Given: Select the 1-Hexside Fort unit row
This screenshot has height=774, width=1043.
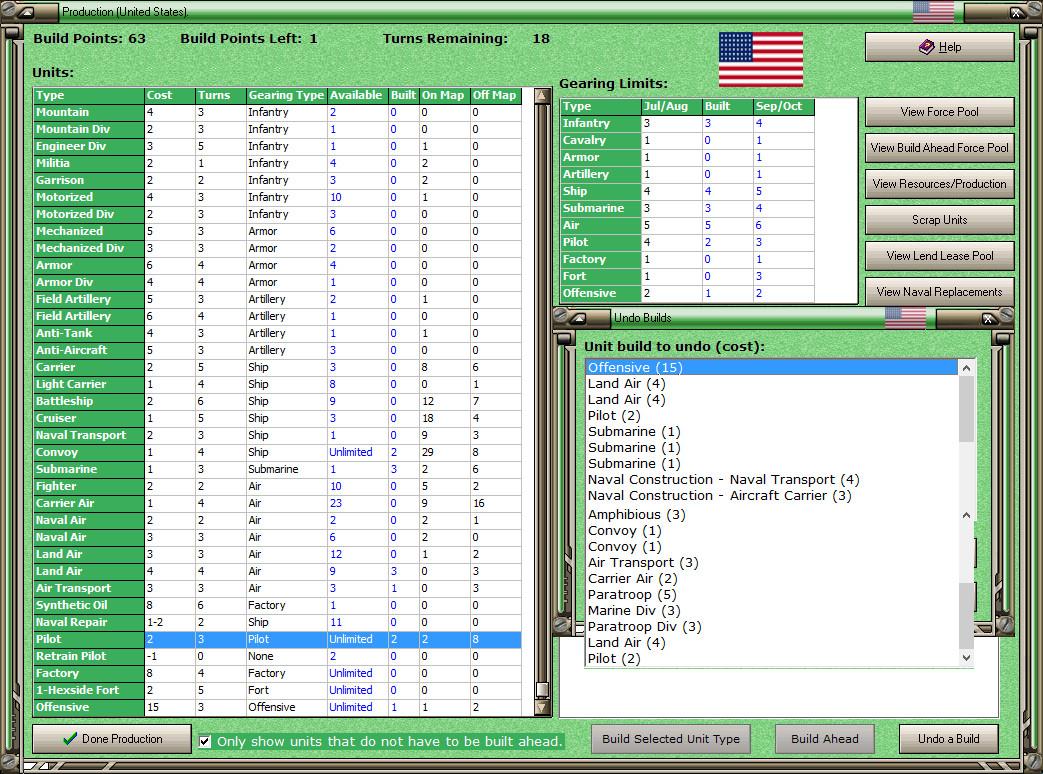Looking at the screenshot, I should click(x=277, y=690).
